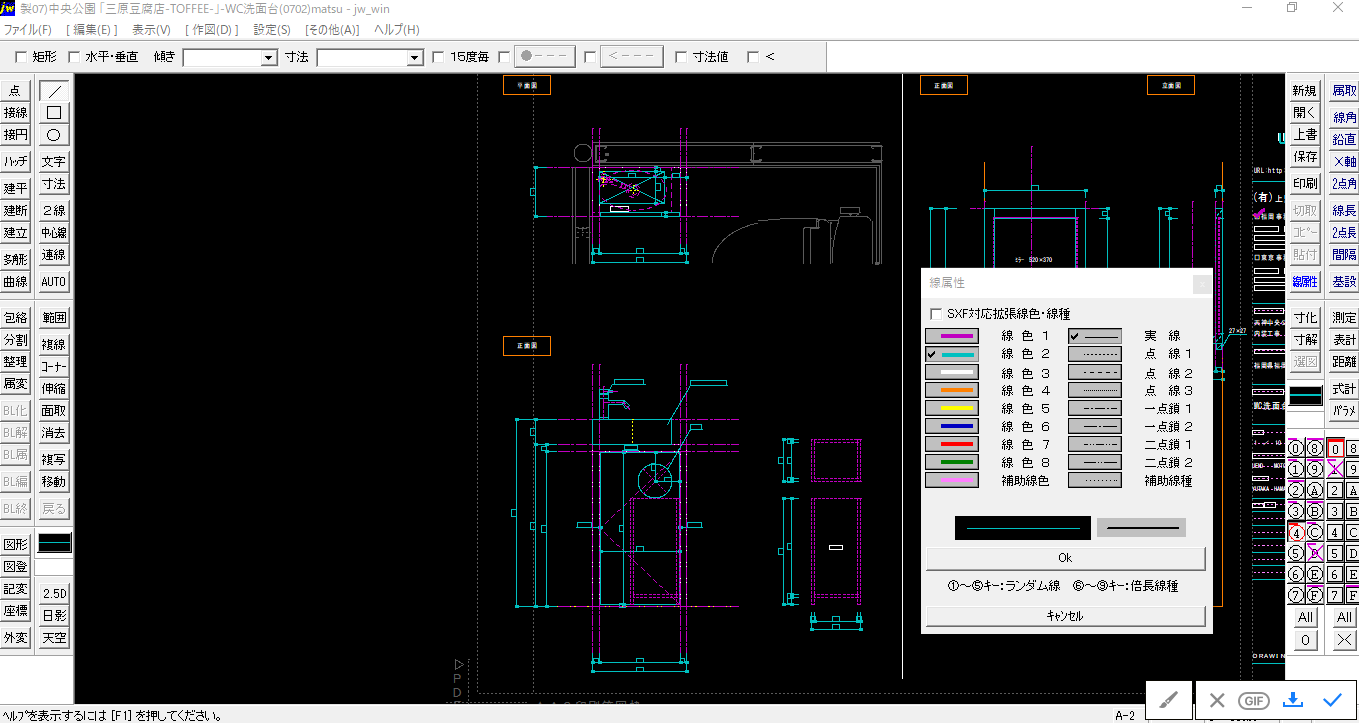Image resolution: width=1359 pixels, height=723 pixels.
Task: Open the ファイル(F) menu
Action: coord(28,30)
